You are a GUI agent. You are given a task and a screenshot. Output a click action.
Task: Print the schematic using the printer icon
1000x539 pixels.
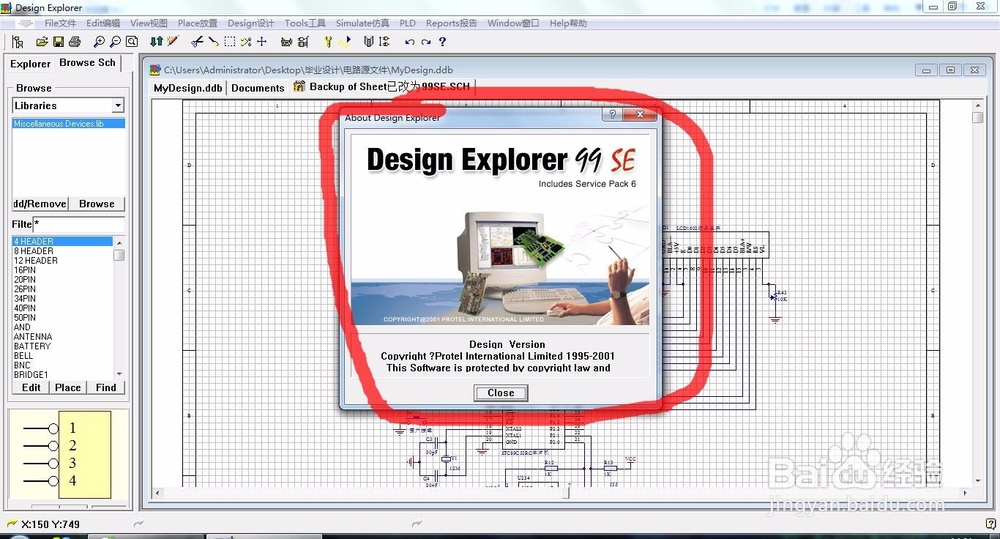click(x=75, y=42)
